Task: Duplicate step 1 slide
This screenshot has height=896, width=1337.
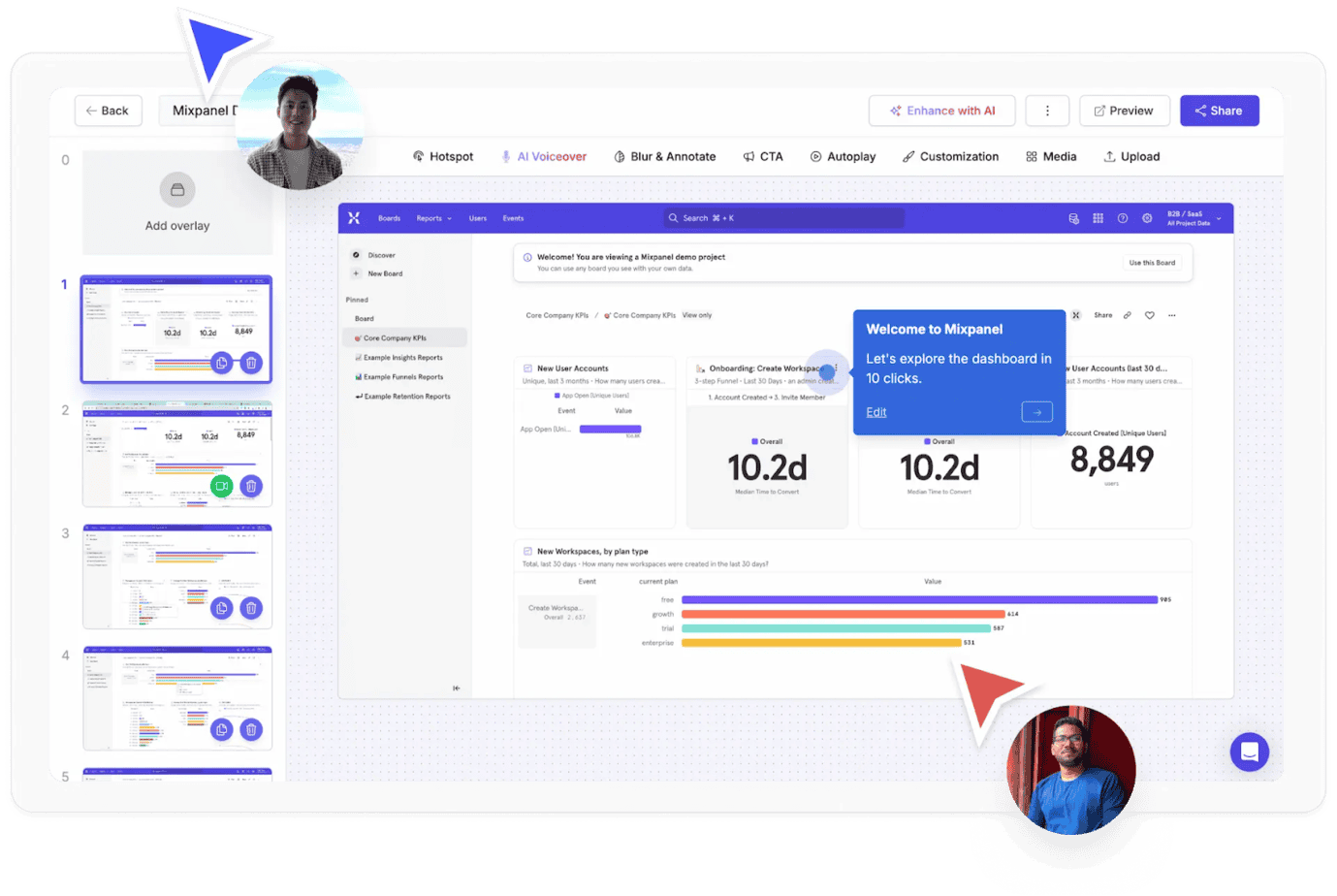Action: pos(222,363)
